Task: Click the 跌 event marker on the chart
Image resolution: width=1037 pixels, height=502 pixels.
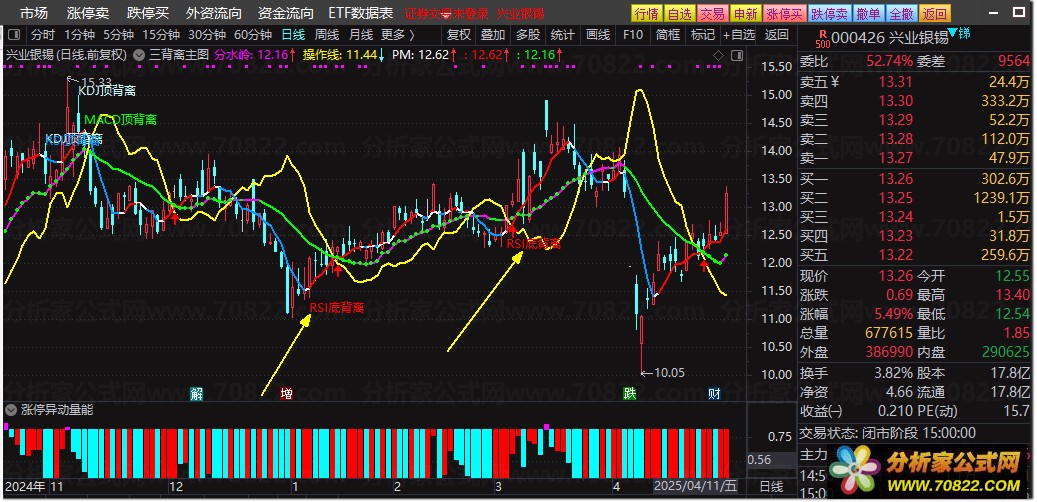Action: [x=630, y=394]
